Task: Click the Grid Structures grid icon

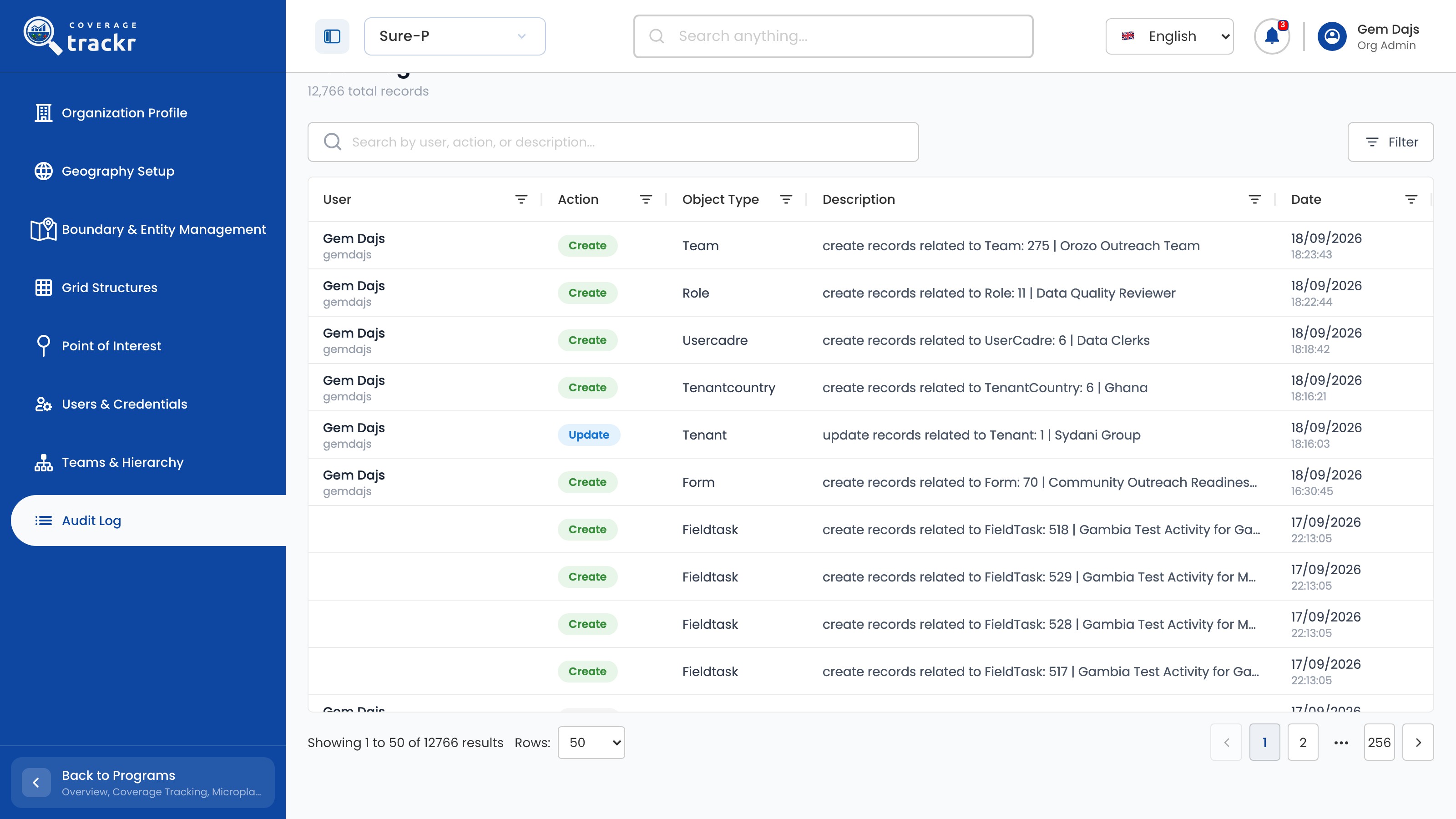Action: point(44,287)
